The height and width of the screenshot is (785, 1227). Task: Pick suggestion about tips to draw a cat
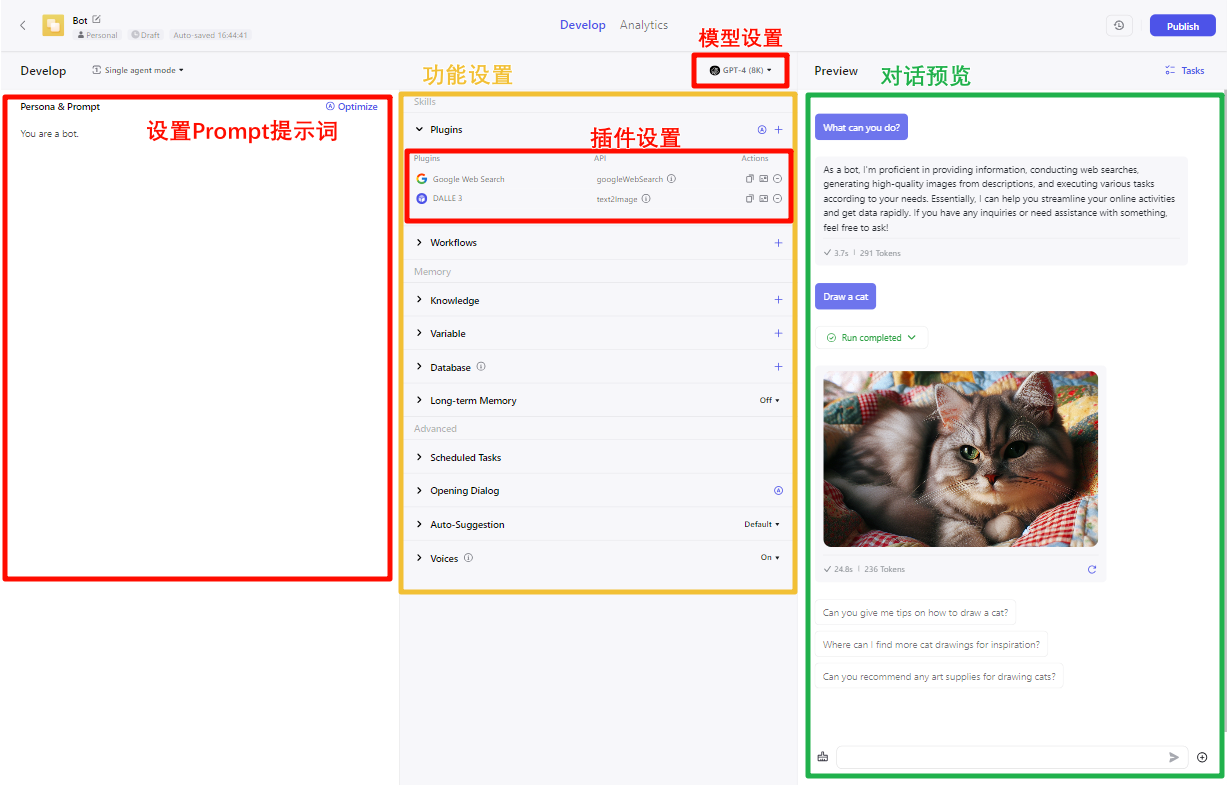[915, 613]
